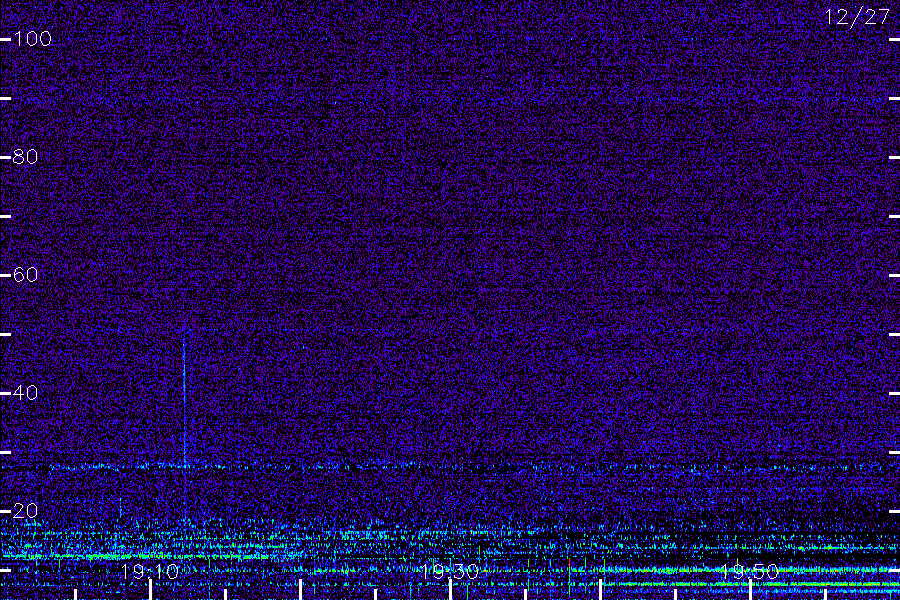The width and height of the screenshot is (900, 600).
Task: Click the 40 frequency axis label
Action: click(x=26, y=393)
